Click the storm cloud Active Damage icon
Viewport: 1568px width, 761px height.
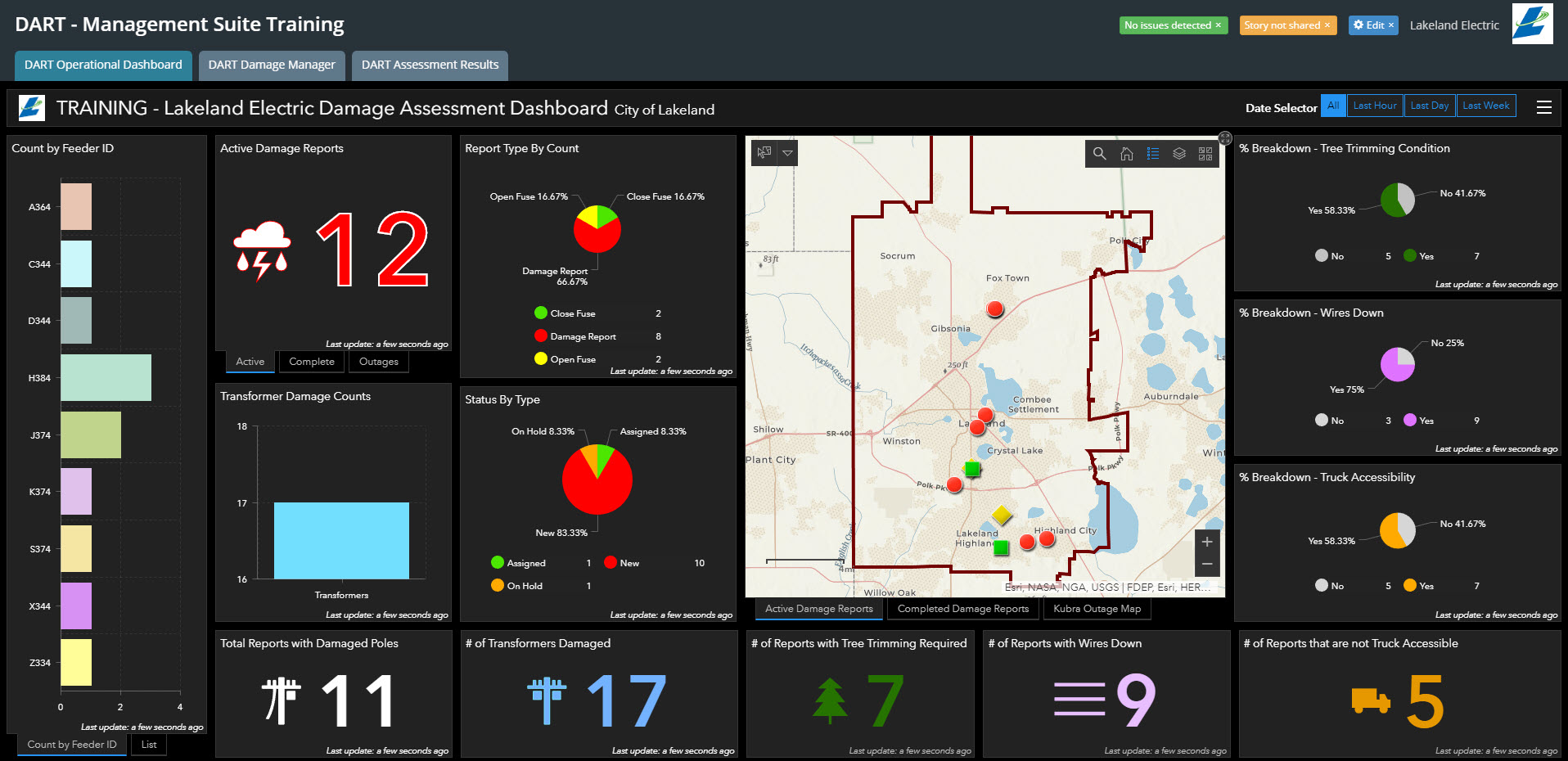[x=262, y=250]
